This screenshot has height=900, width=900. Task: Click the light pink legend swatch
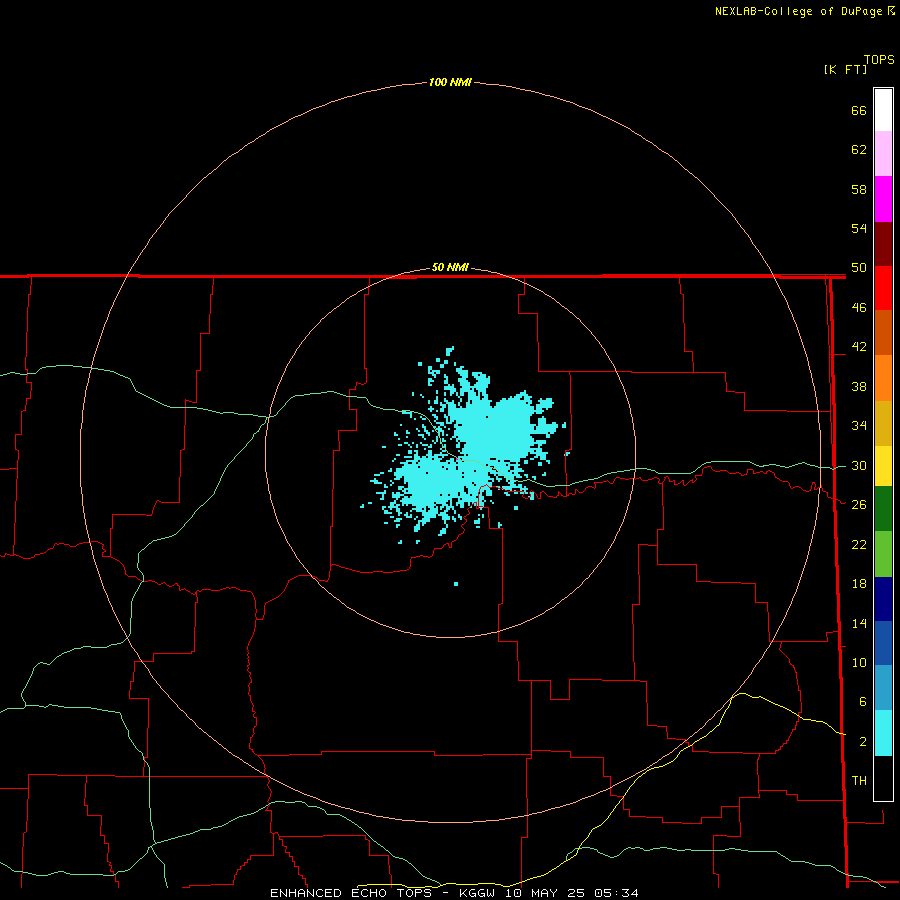click(883, 154)
